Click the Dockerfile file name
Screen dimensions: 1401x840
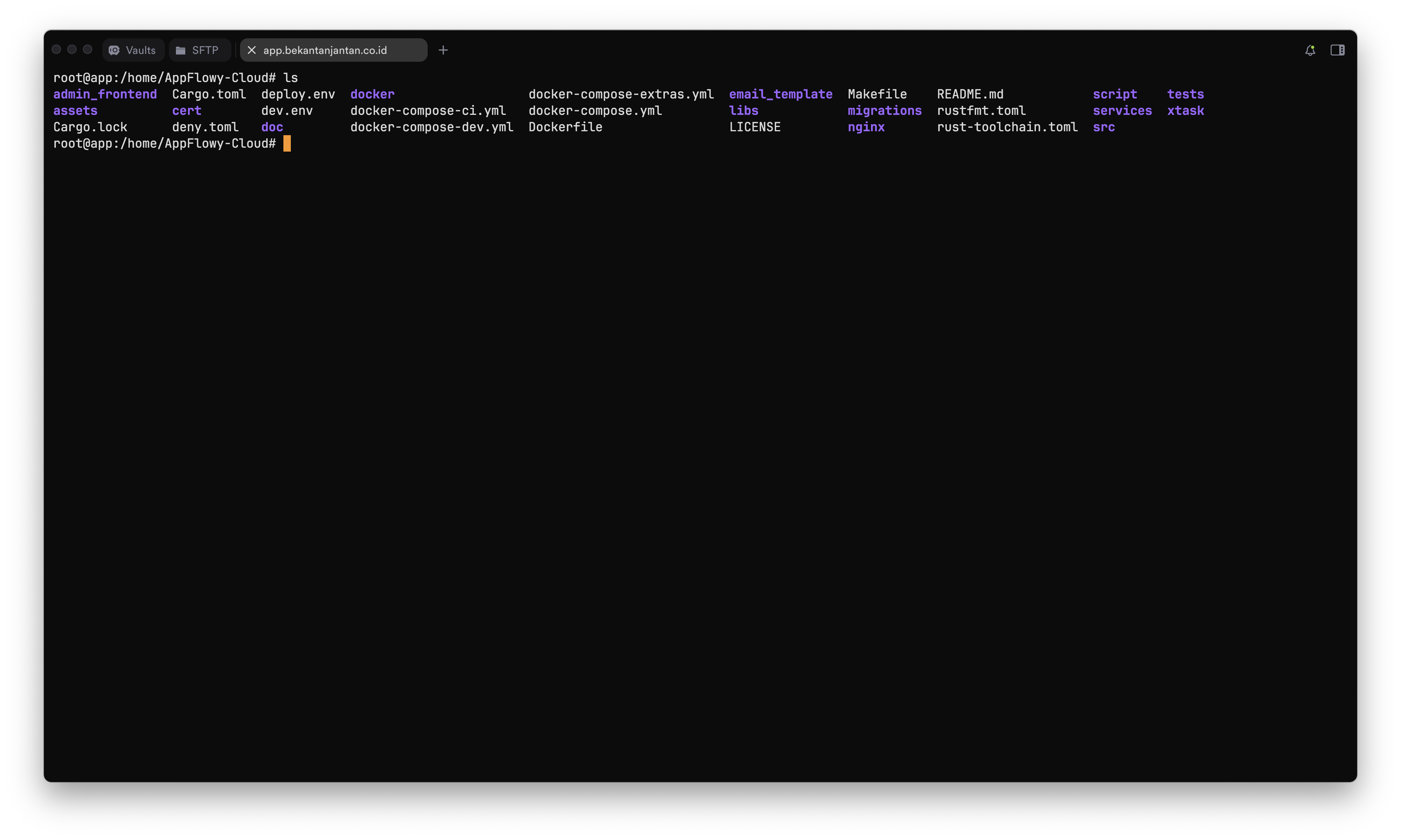tap(565, 127)
